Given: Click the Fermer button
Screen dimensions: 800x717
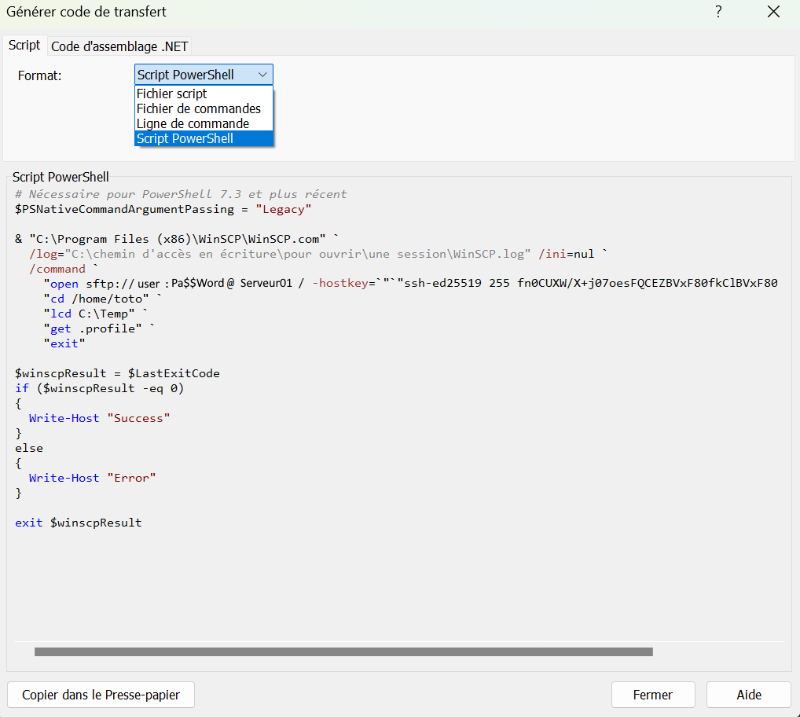Looking at the screenshot, I should [653, 695].
